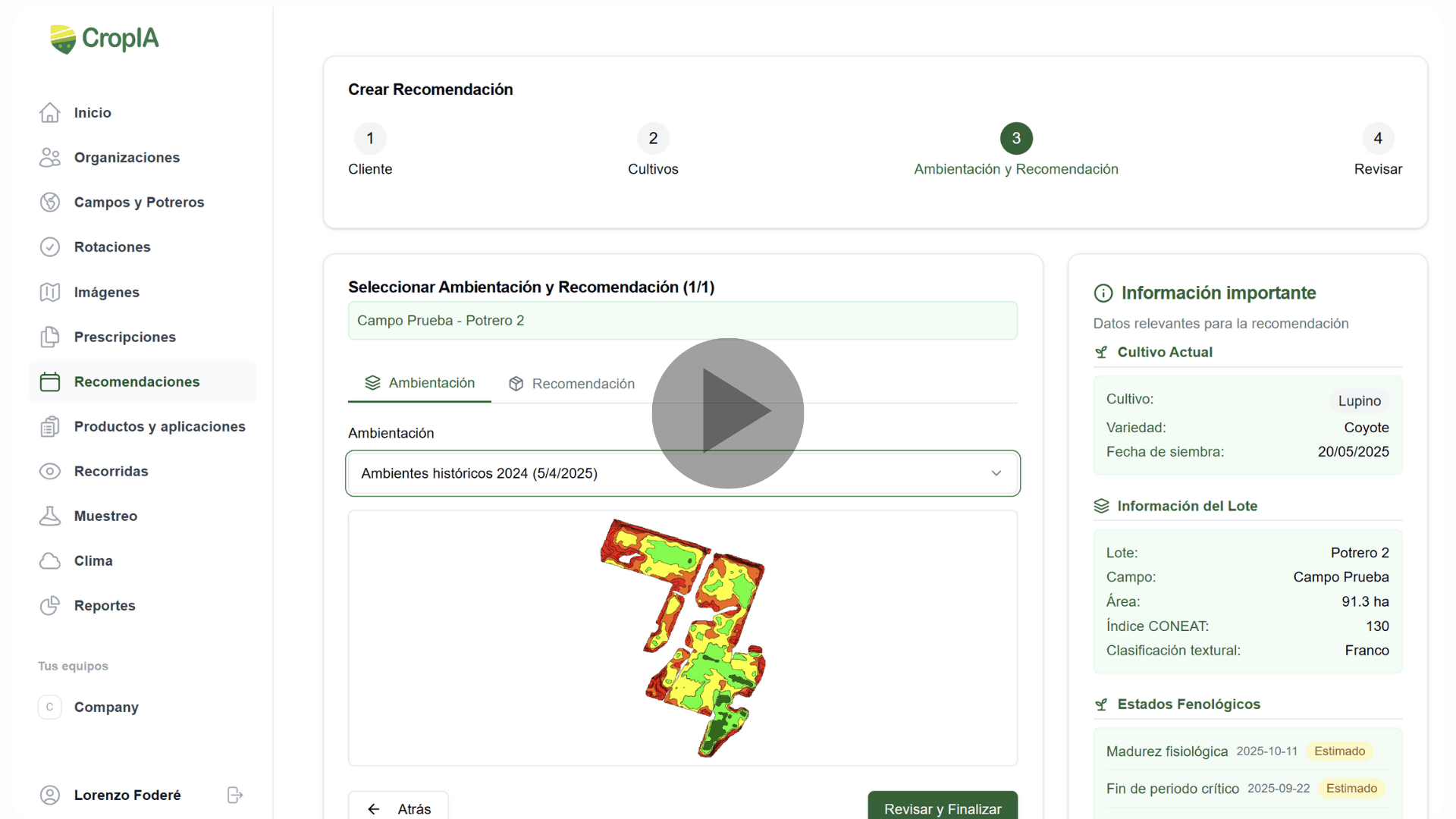
Task: Switch to the Recomendación tab
Action: [x=572, y=384]
